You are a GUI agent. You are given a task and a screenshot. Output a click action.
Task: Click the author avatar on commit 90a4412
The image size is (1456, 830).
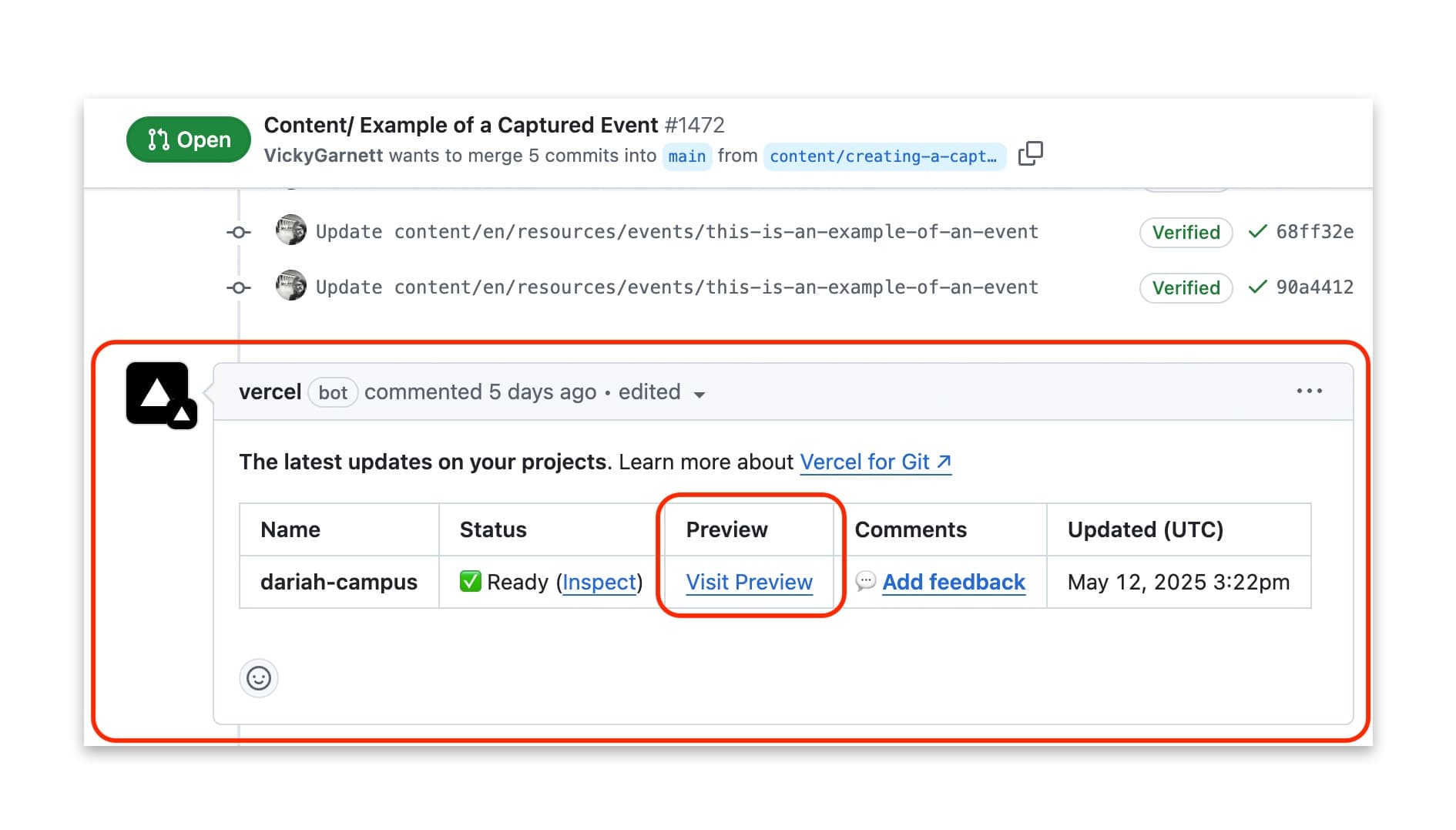tap(291, 287)
